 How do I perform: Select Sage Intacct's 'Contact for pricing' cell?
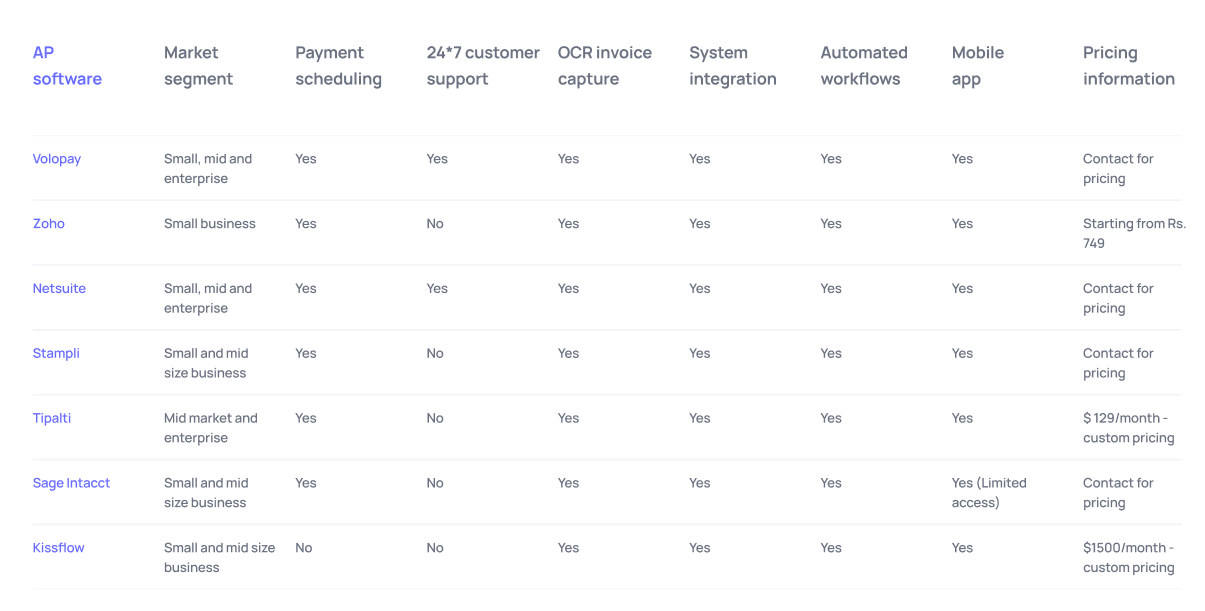click(1118, 493)
